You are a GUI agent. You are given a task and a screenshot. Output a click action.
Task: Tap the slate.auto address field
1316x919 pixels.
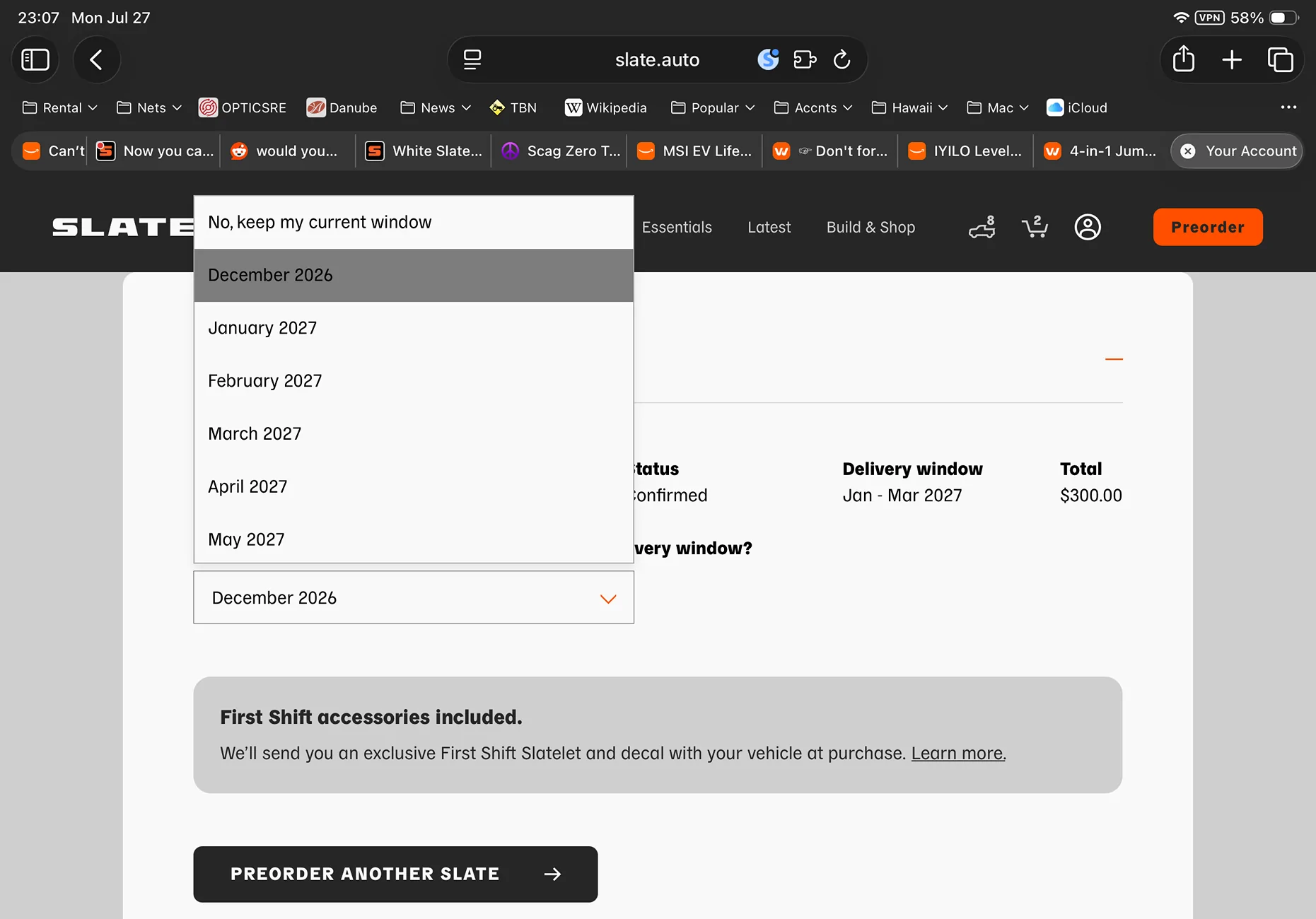pyautogui.click(x=657, y=59)
